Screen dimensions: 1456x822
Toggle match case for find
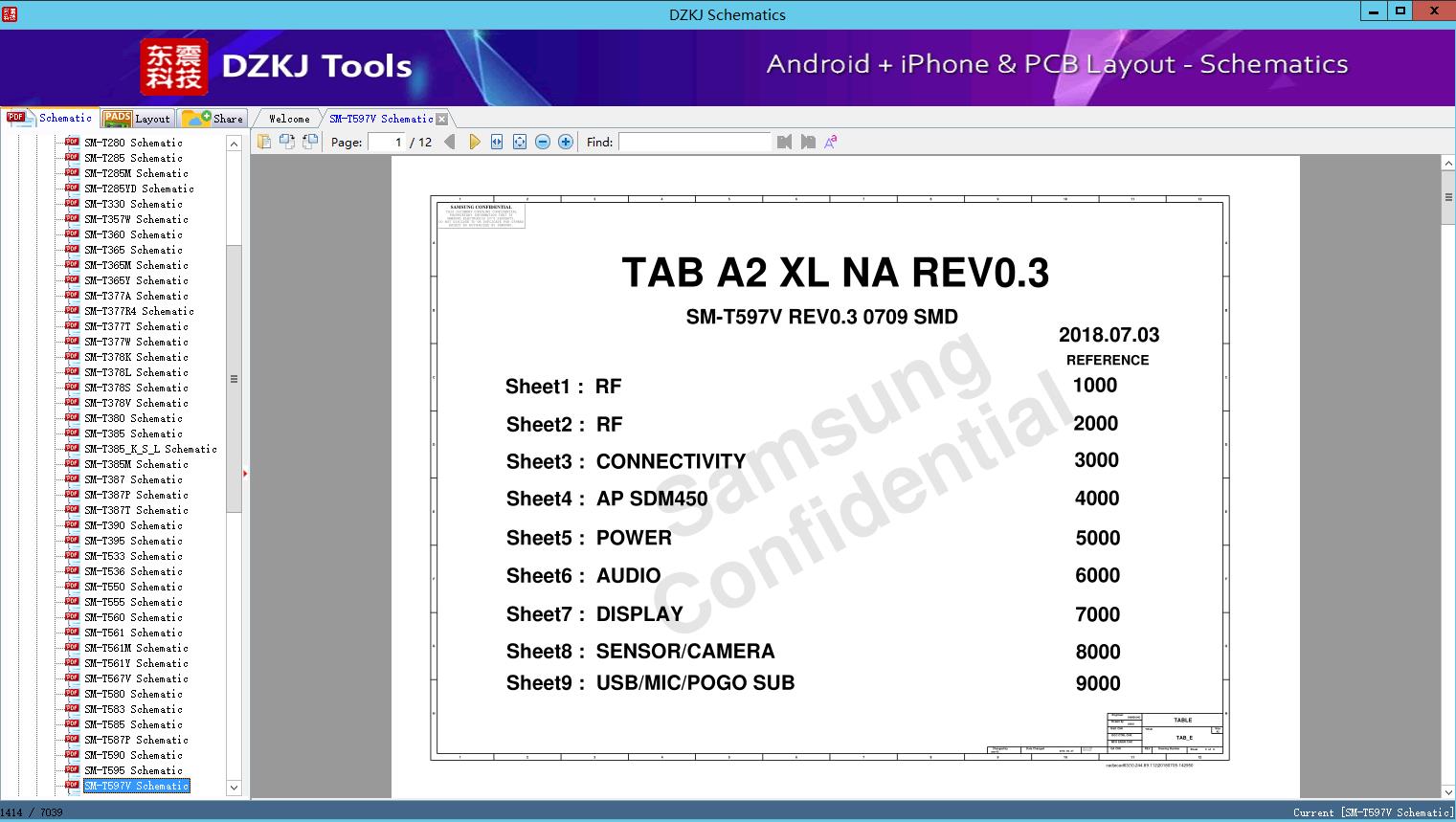[831, 142]
